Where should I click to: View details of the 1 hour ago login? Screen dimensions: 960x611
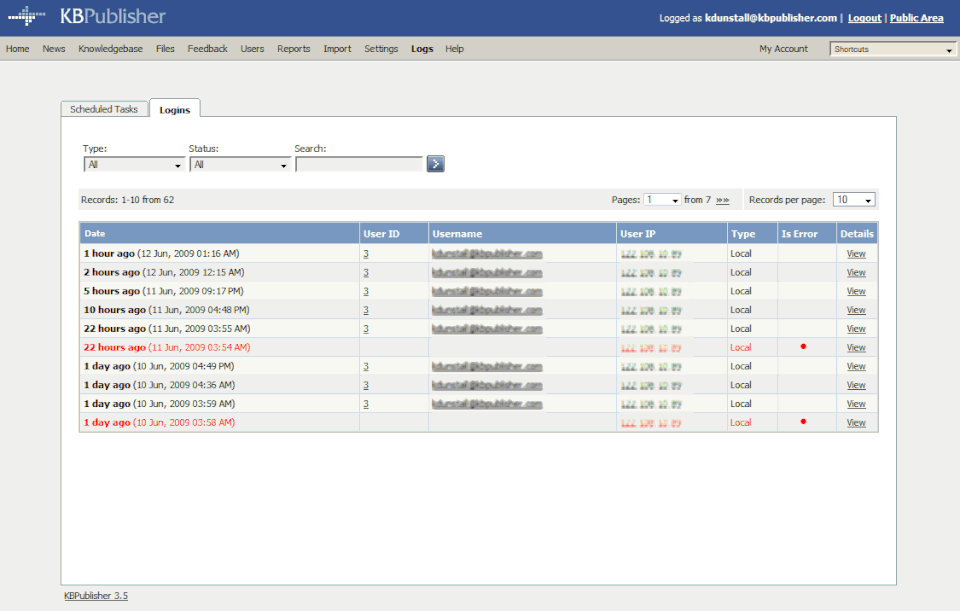pos(856,254)
